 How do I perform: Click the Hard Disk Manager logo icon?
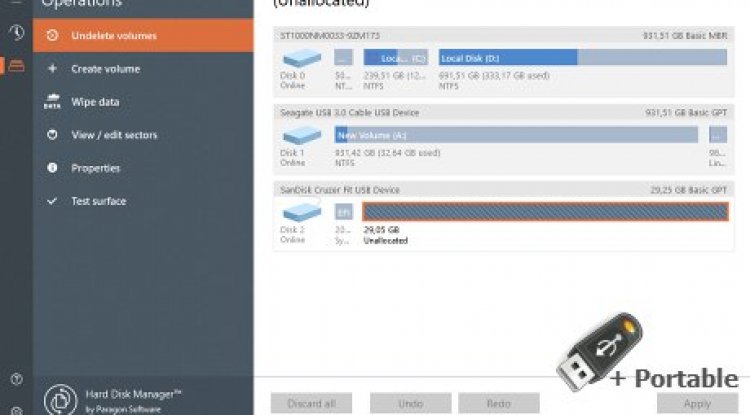pyautogui.click(x=61, y=400)
